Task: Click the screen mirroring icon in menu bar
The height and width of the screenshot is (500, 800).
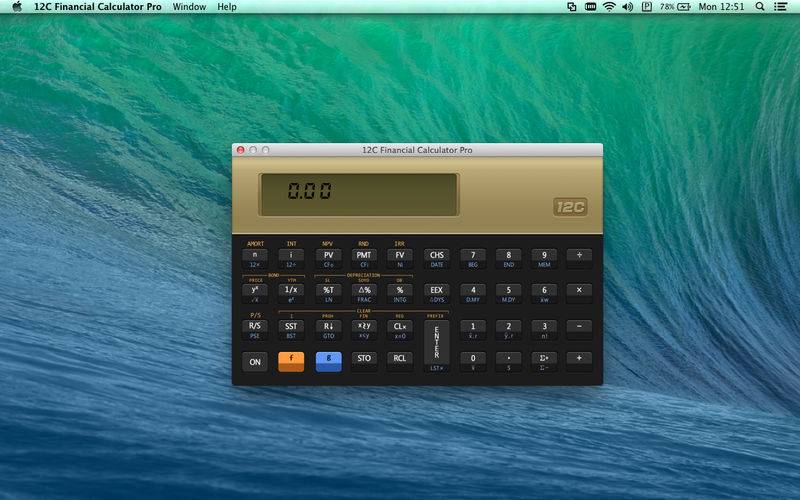Action: 571,7
